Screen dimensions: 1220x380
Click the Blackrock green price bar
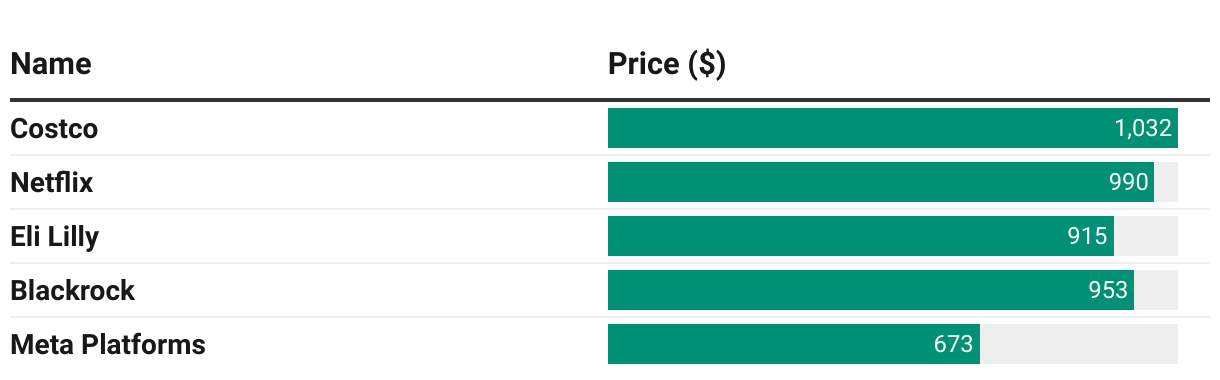(x=871, y=290)
